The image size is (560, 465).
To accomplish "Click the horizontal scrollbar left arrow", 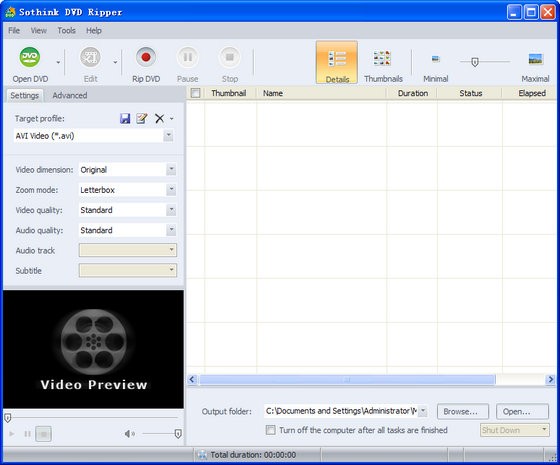I will click(x=192, y=379).
